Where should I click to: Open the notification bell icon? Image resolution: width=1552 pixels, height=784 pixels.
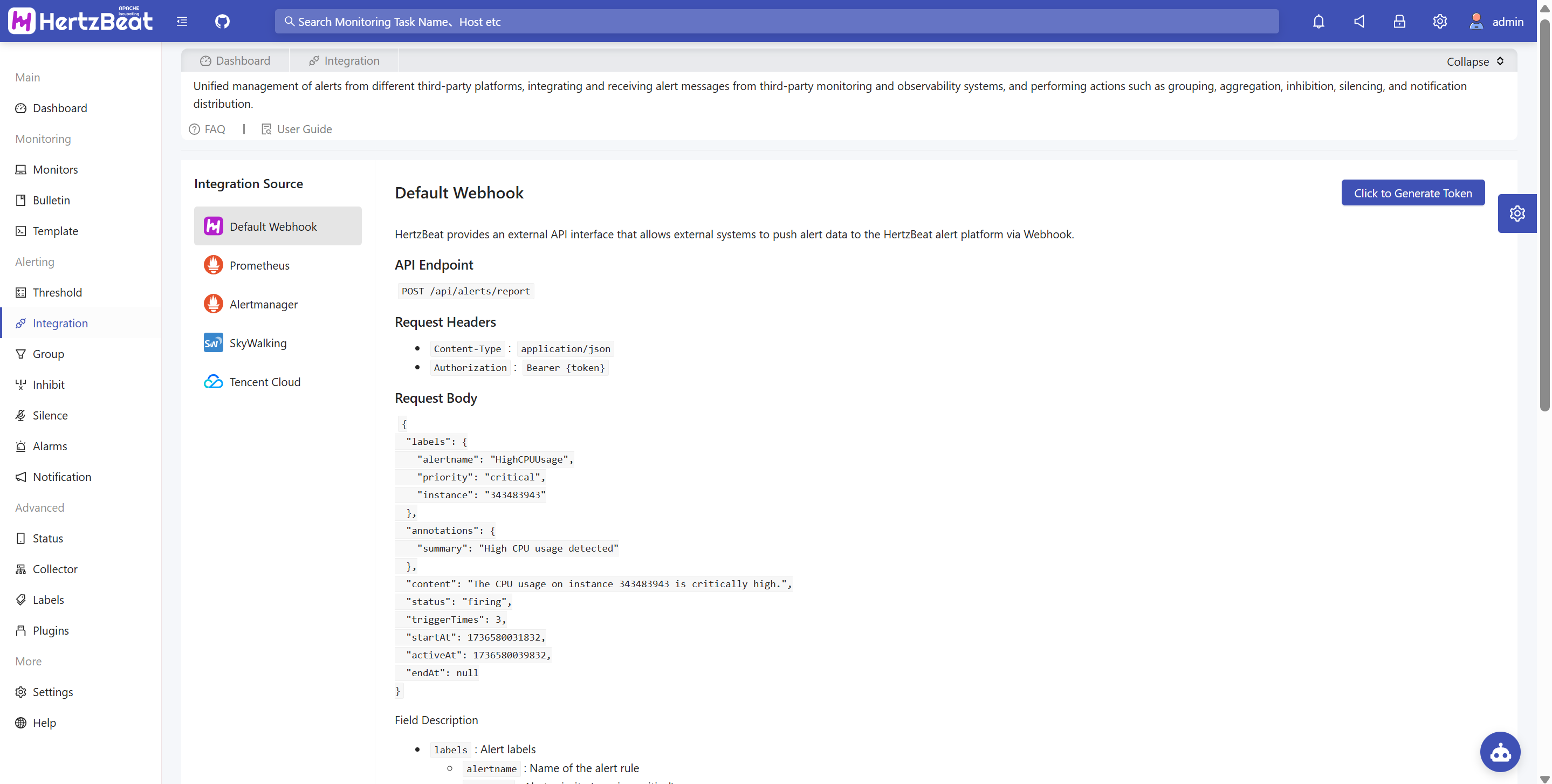coord(1318,22)
